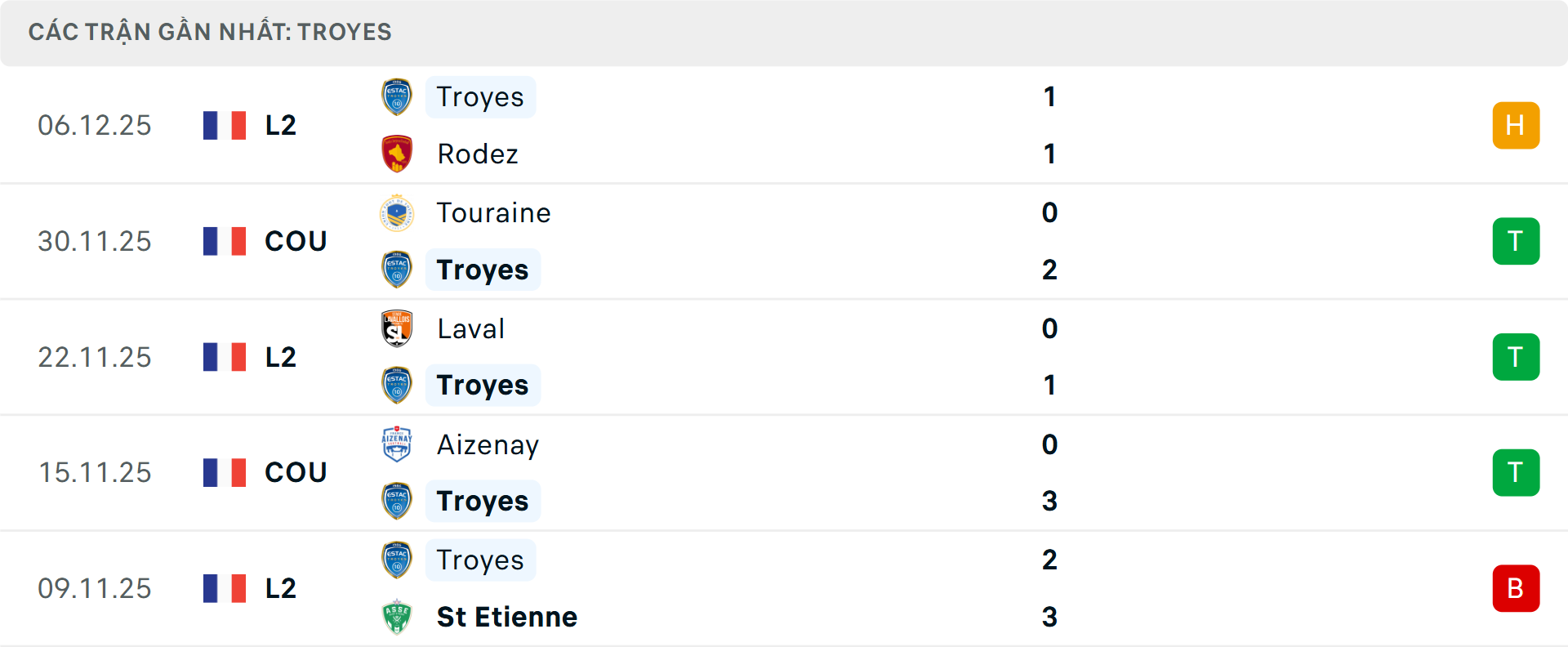Click green T badge for Touraine match
1568x647 pixels.
tap(1516, 241)
